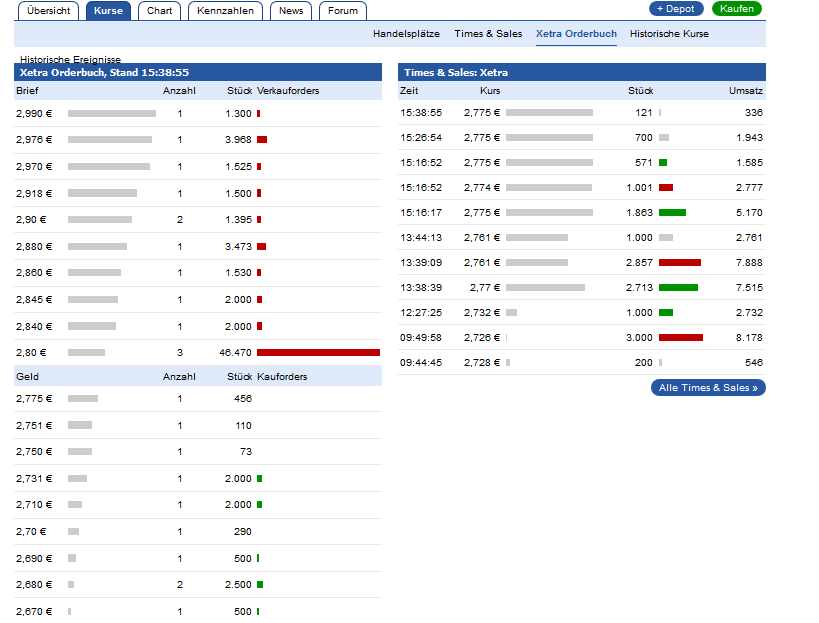Click the green bar beside 2.713 Stück

click(x=678, y=288)
